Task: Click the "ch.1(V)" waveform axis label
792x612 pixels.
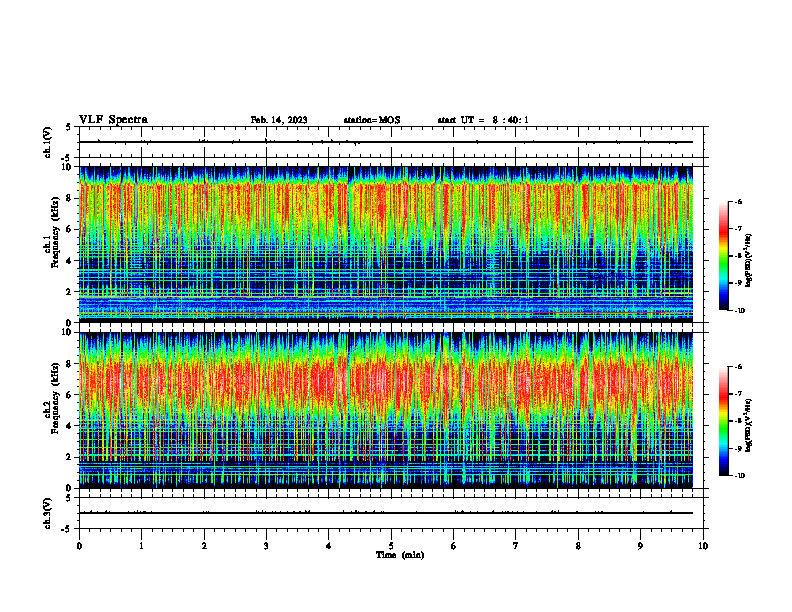Action: click(47, 142)
